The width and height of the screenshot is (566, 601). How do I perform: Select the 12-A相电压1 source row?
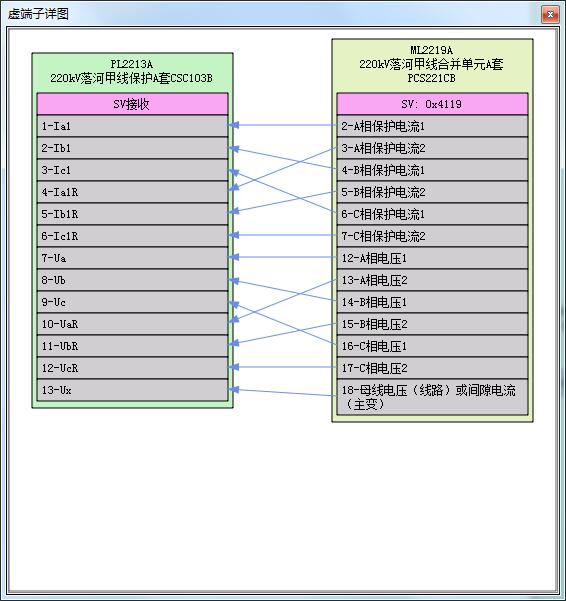[x=432, y=258]
